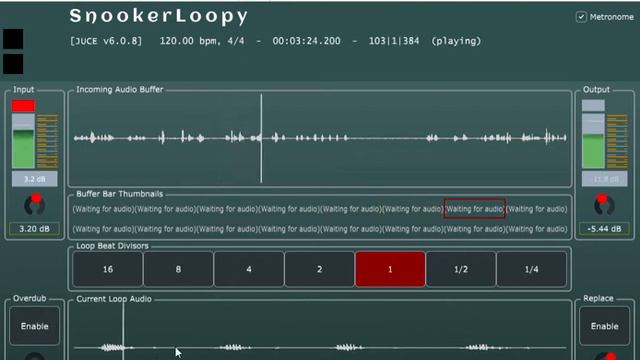Click the SnookerLoopy title
640x360 pixels.
(x=159, y=16)
